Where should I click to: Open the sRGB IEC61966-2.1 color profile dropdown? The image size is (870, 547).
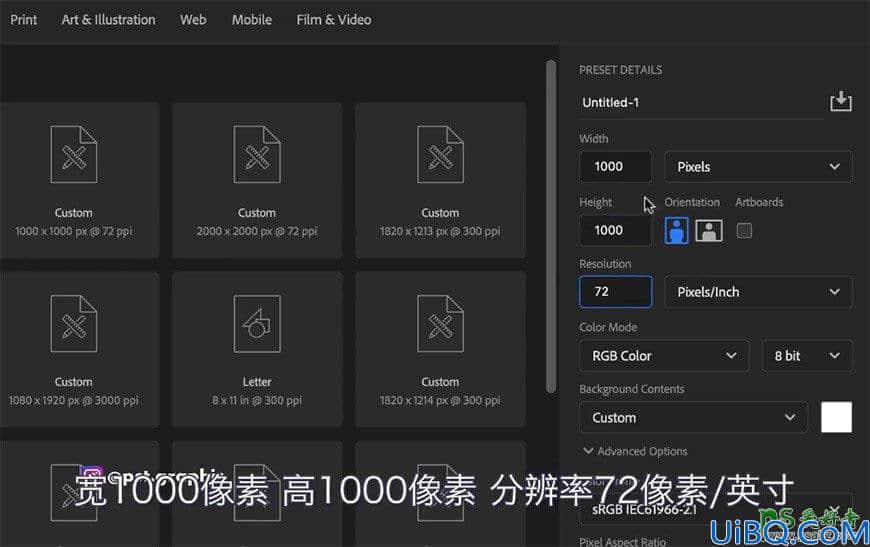715,509
